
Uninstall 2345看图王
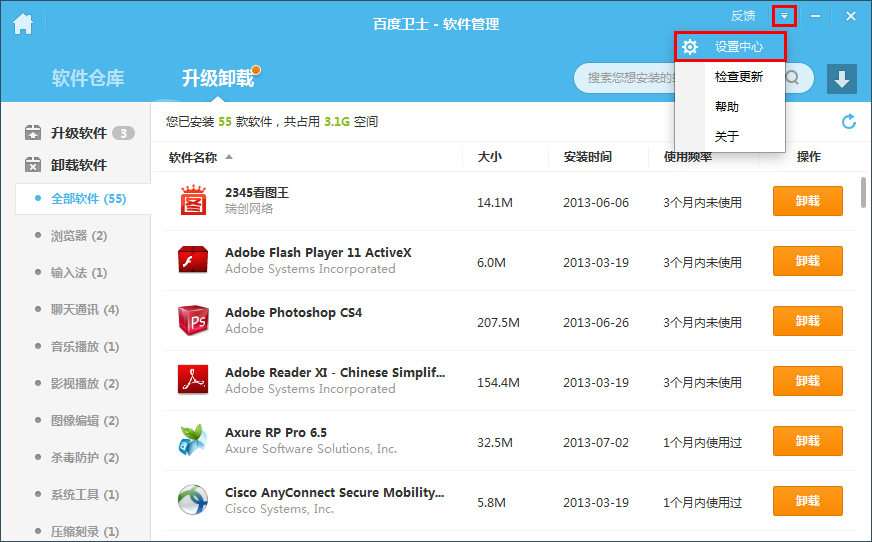coord(807,201)
